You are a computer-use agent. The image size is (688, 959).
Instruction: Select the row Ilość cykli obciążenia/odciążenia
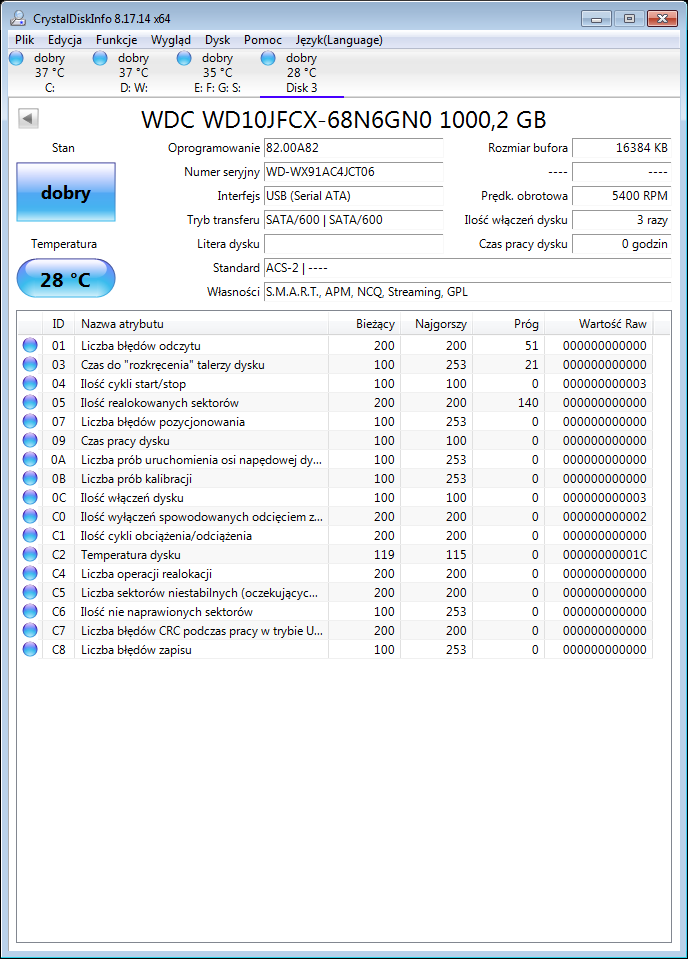(335, 535)
